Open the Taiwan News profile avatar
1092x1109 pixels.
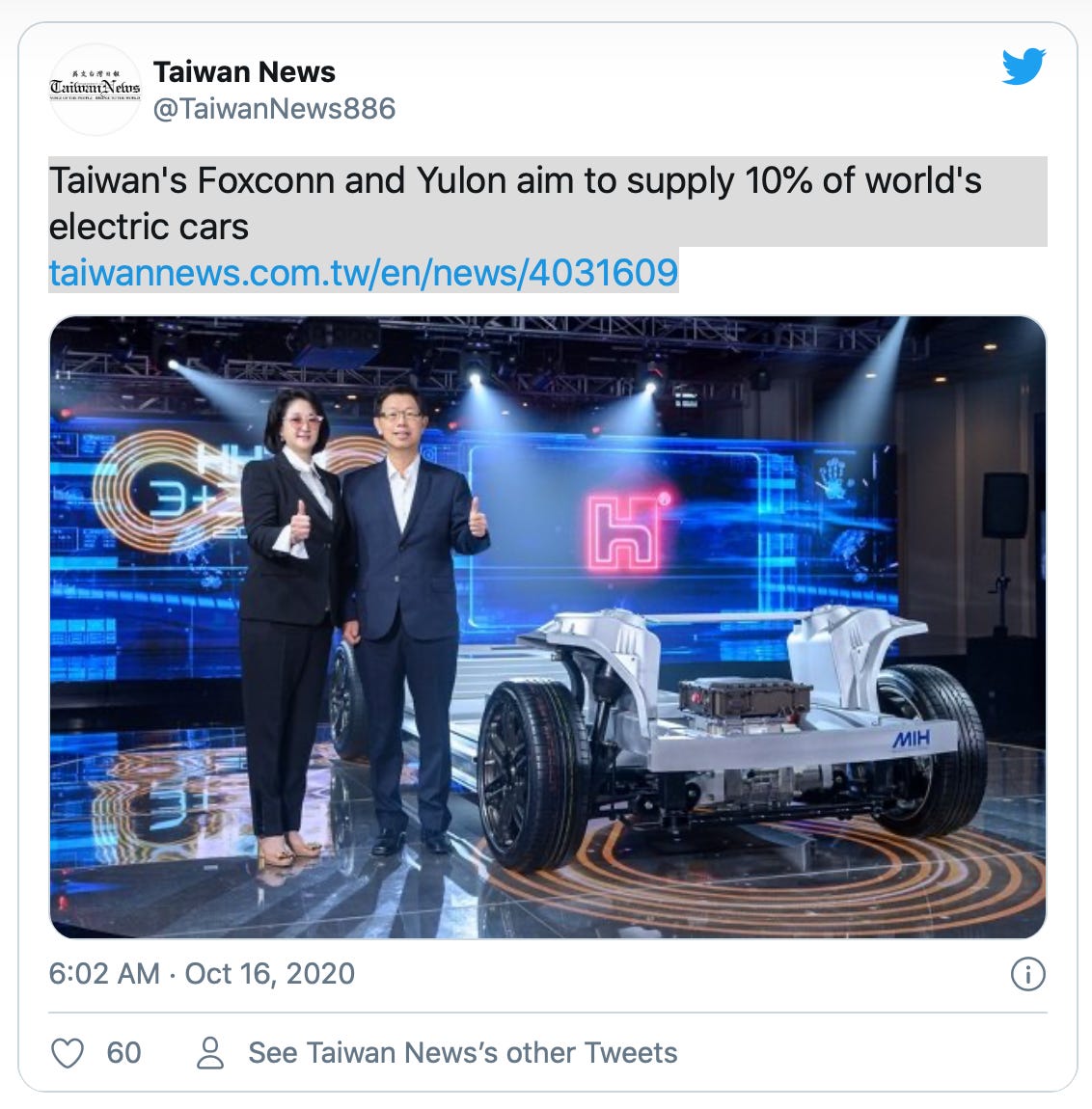(x=95, y=89)
